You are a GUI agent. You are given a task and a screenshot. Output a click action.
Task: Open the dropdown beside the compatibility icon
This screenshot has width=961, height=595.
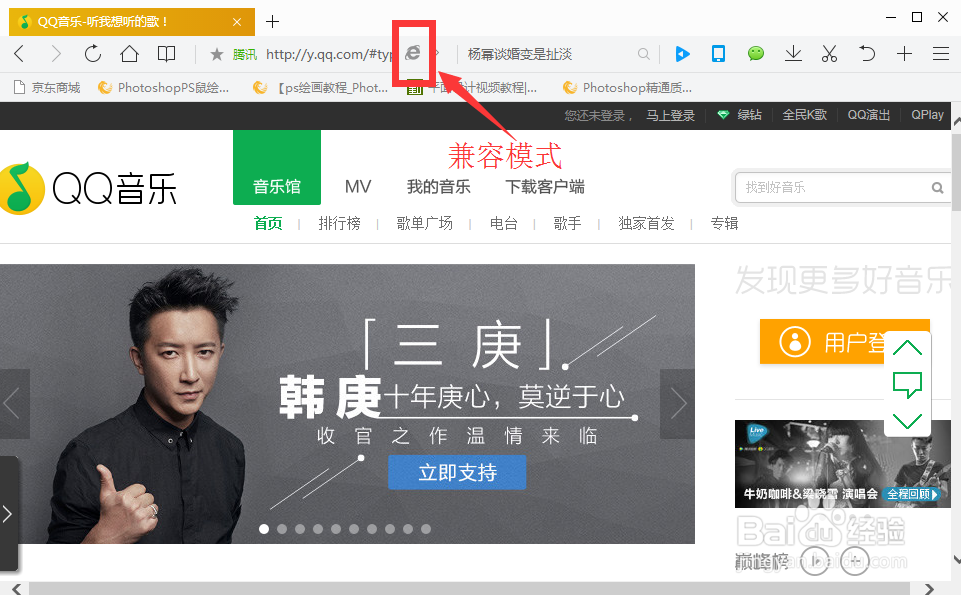pyautogui.click(x=437, y=54)
